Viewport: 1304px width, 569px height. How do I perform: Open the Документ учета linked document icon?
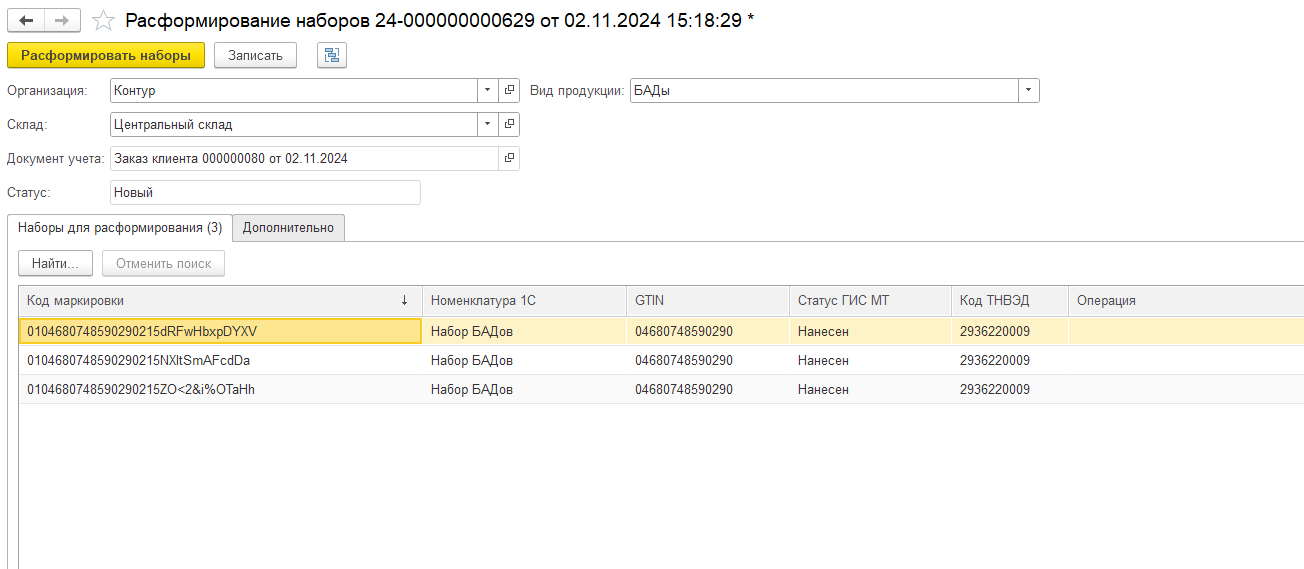509,159
